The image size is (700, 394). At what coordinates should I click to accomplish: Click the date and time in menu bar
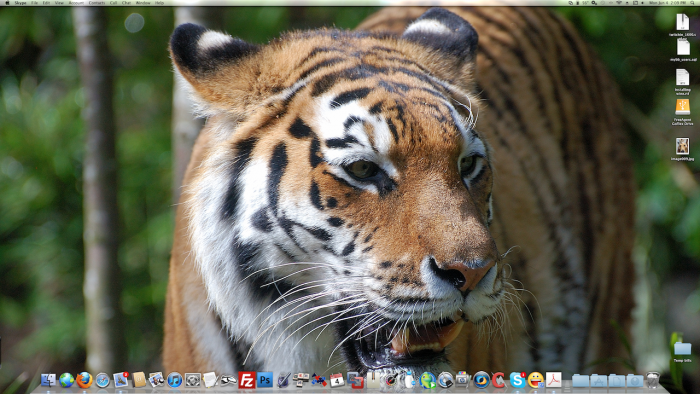[666, 3]
